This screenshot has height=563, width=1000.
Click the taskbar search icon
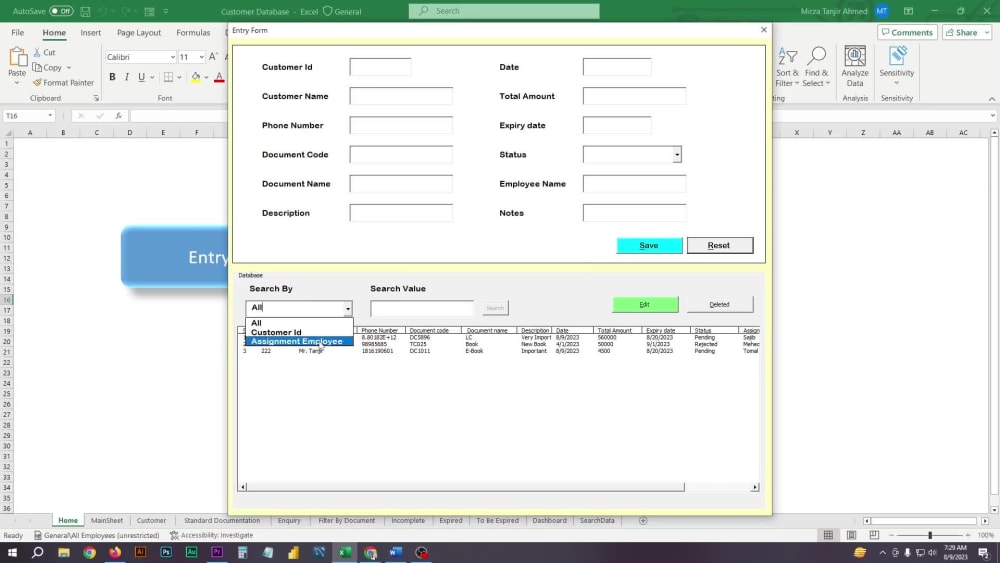38,552
